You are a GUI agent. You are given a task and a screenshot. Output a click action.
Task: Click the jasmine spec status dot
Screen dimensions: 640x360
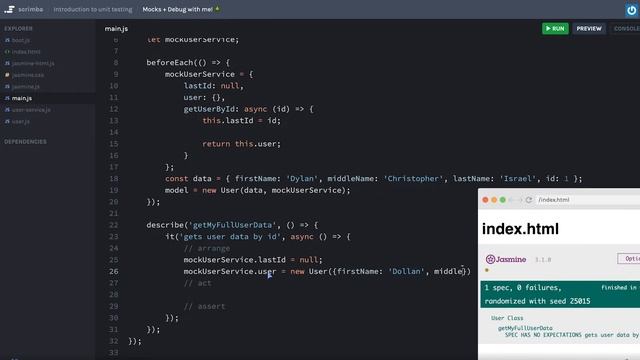pyautogui.click(x=487, y=270)
